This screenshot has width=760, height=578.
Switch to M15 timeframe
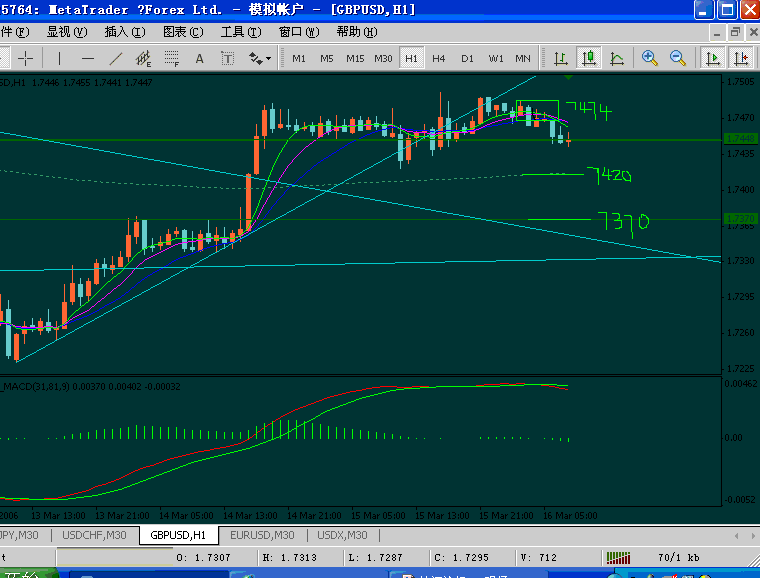click(x=355, y=59)
